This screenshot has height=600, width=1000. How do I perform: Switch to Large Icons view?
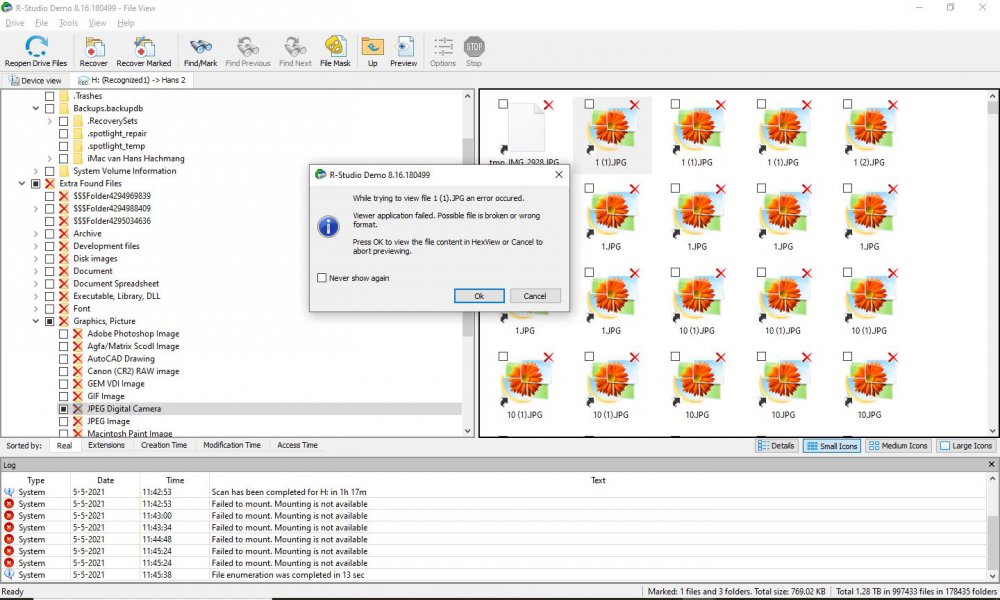[x=966, y=446]
